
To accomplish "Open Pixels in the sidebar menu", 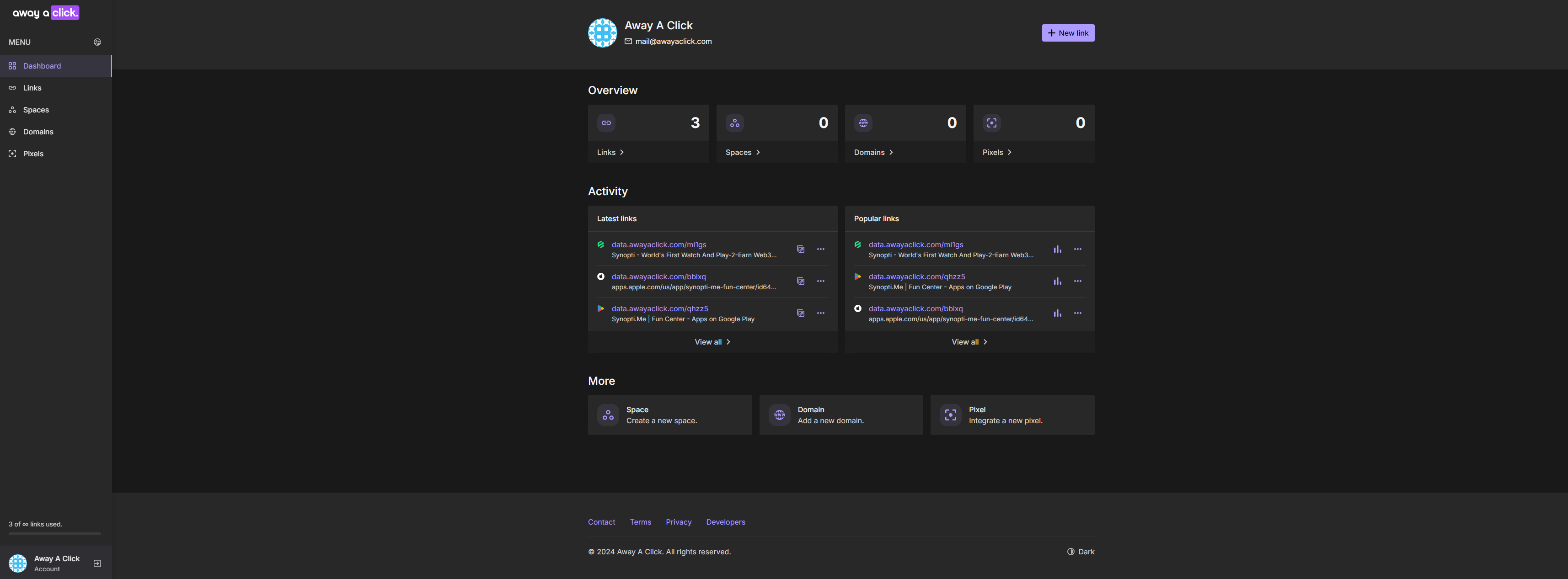I will (x=33, y=154).
